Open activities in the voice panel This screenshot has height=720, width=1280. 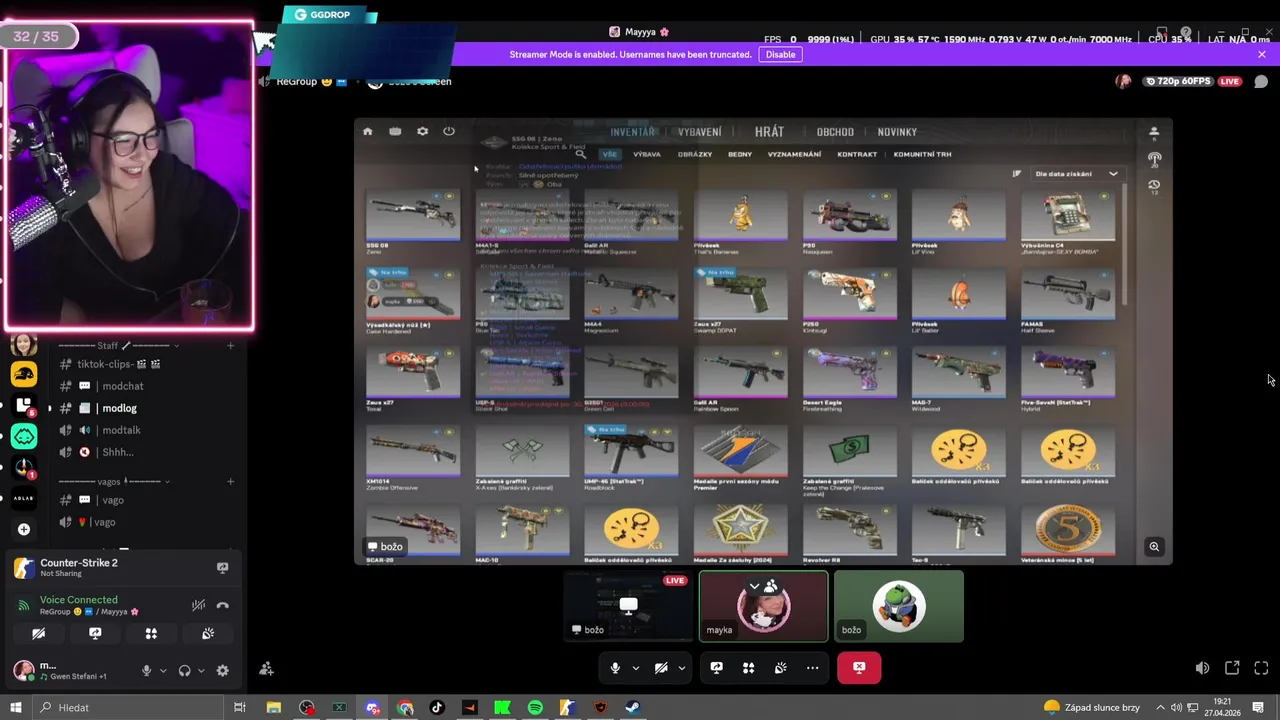[x=151, y=634]
